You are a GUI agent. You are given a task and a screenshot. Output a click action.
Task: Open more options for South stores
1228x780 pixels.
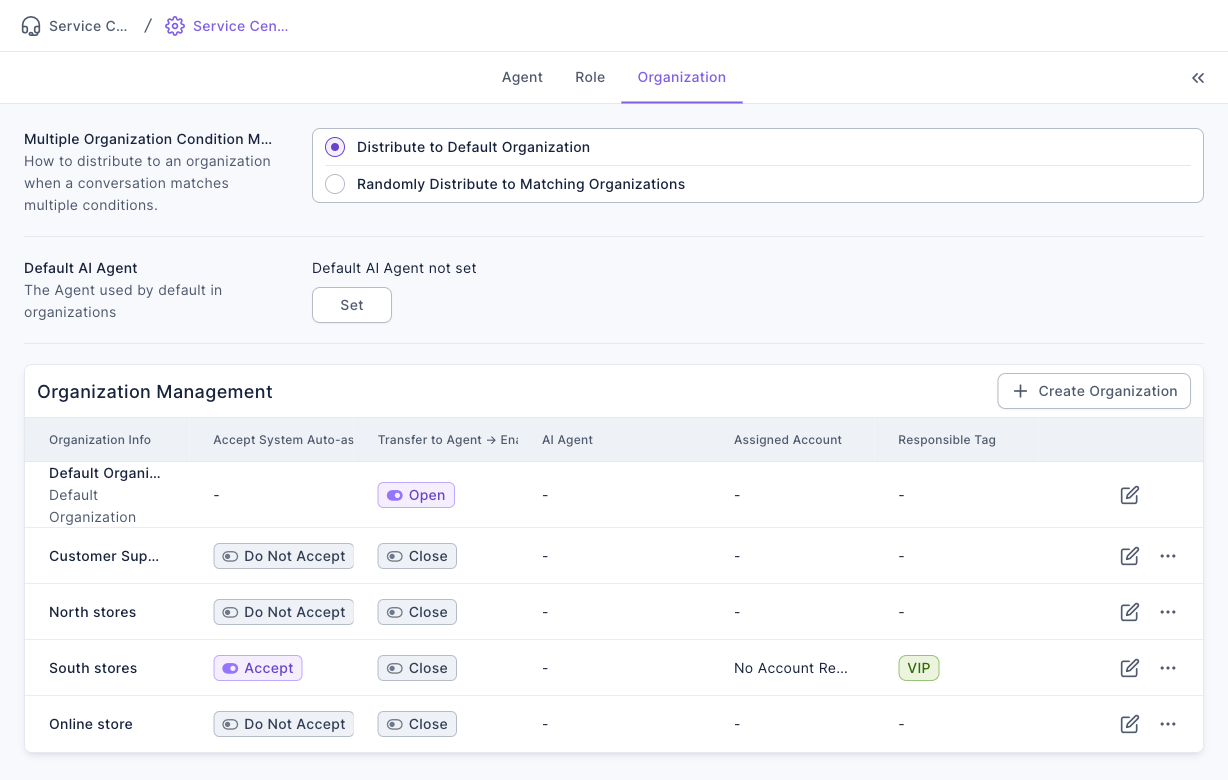click(1168, 668)
